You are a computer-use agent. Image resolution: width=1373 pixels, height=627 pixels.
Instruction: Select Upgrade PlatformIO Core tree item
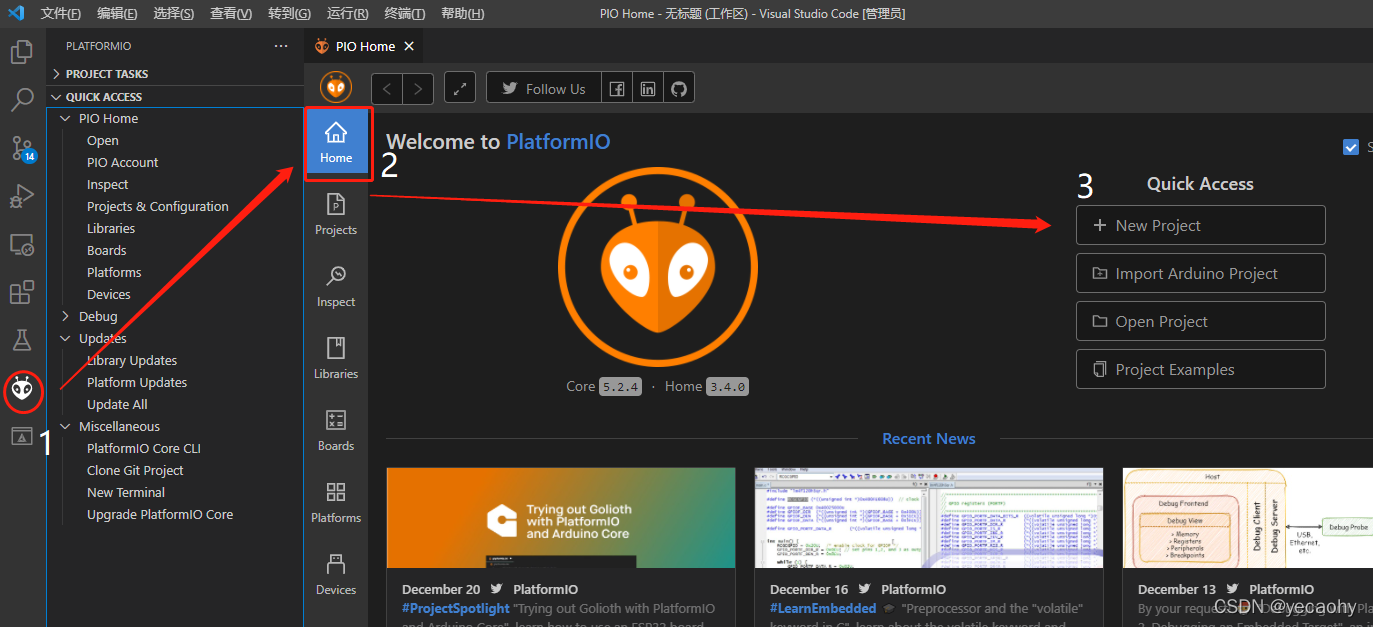pyautogui.click(x=160, y=514)
